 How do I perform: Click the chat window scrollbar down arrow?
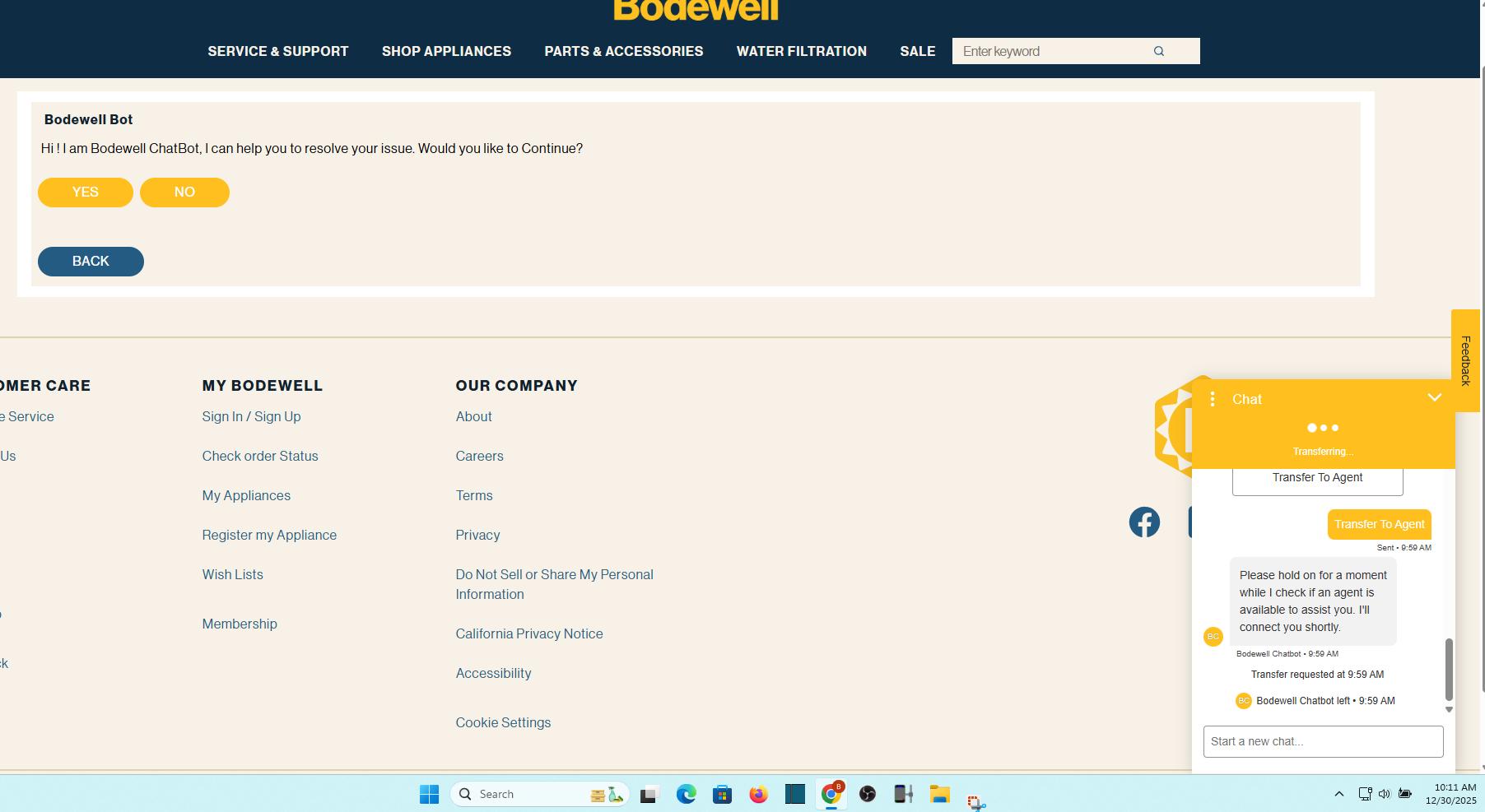(1449, 709)
